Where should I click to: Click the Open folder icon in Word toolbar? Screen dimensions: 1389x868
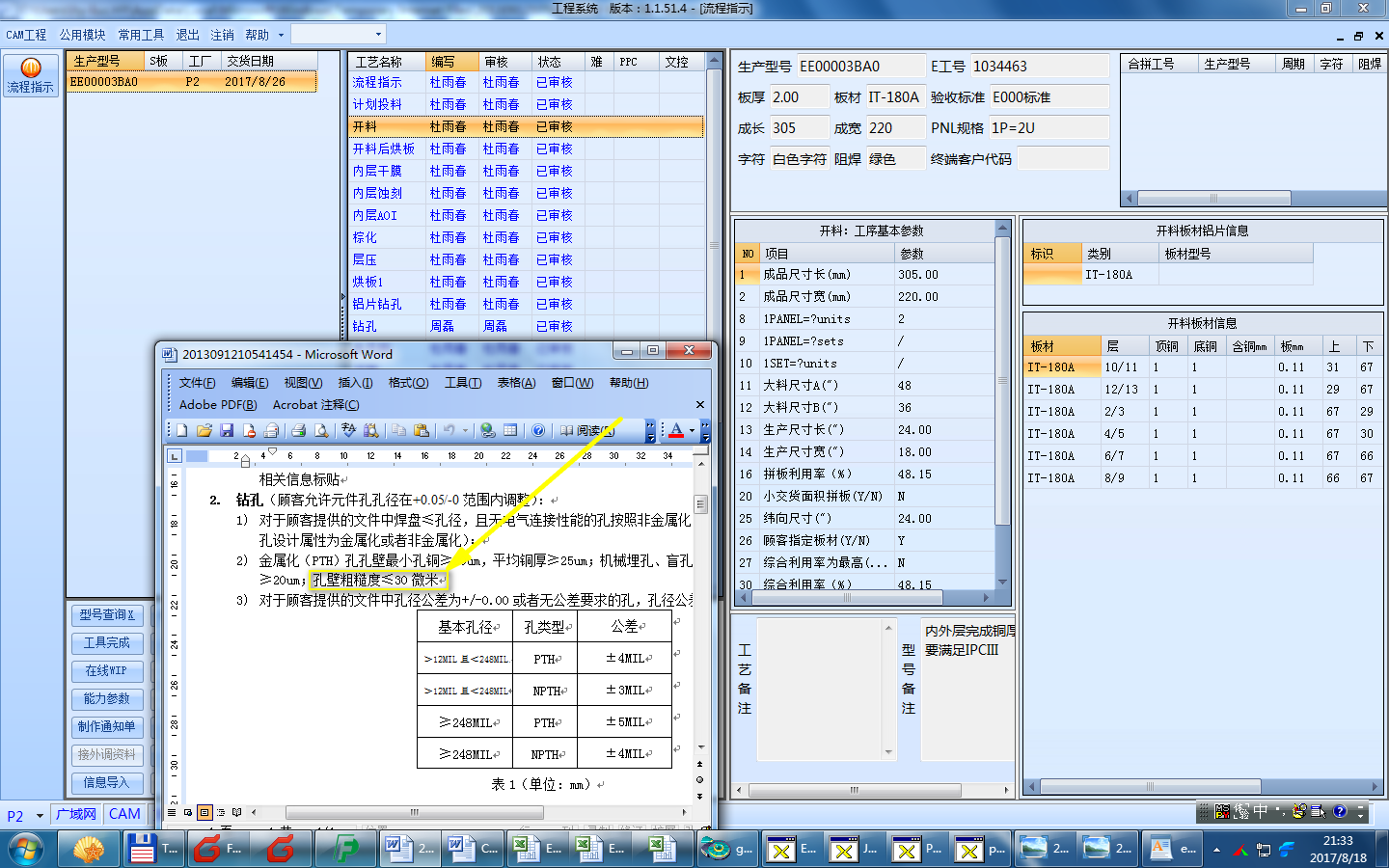click(x=204, y=430)
